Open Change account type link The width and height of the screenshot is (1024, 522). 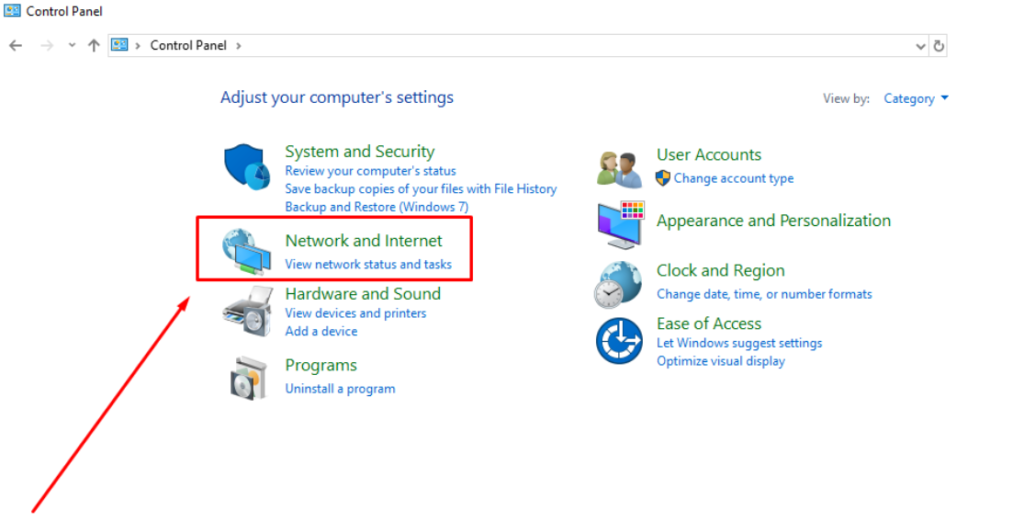(733, 178)
